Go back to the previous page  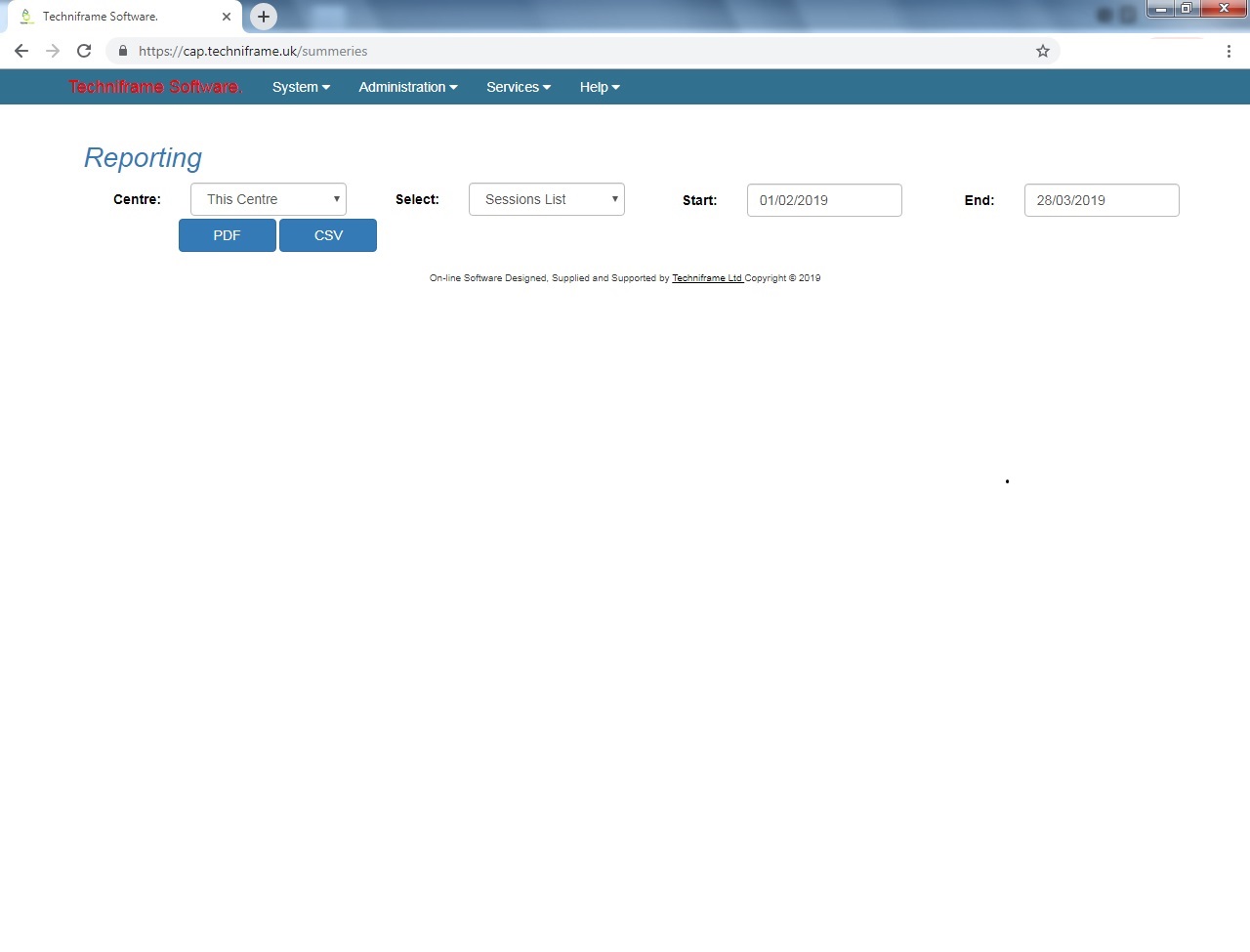pyautogui.click(x=21, y=51)
